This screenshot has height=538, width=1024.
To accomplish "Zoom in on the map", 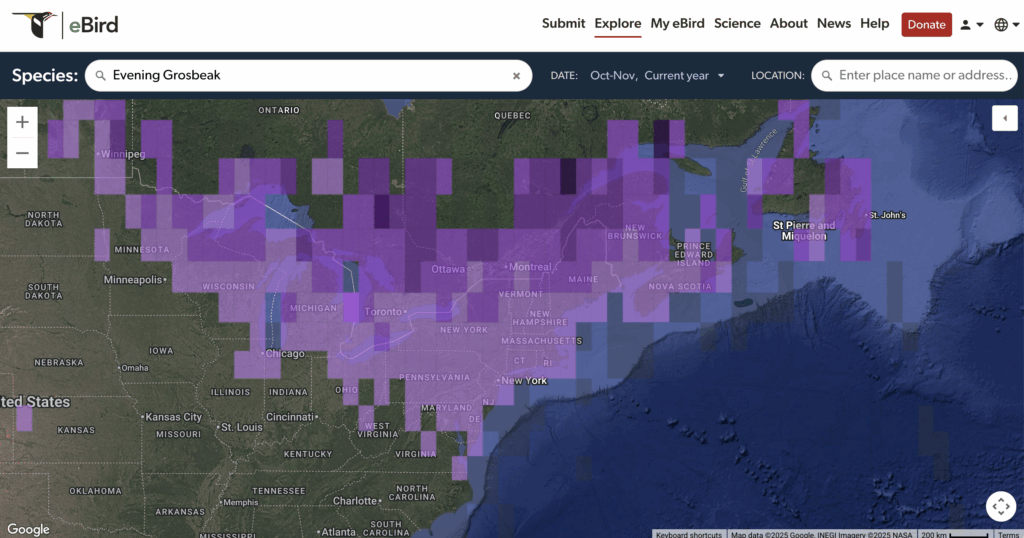I will click(x=22, y=122).
